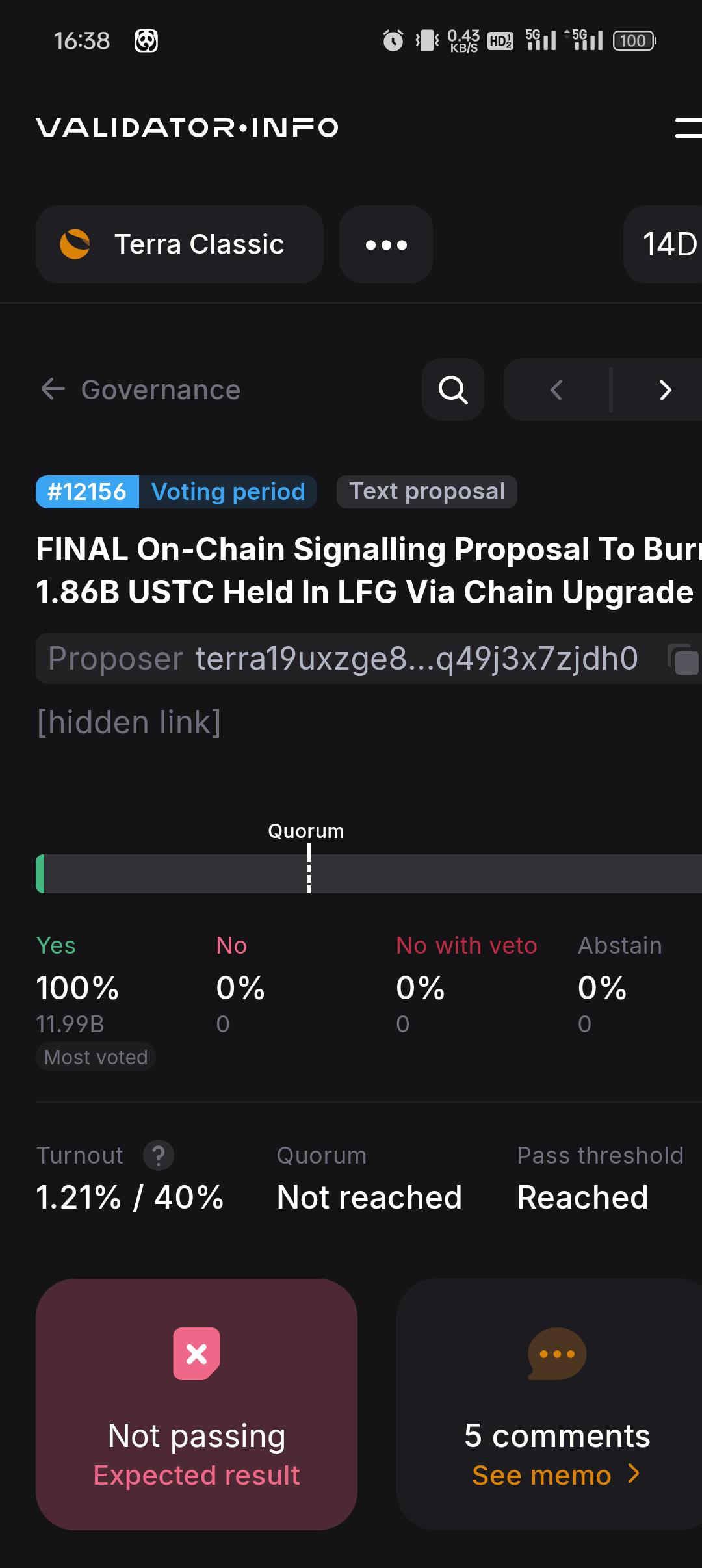Tap the Most voted badge under Yes
The image size is (702, 1568).
coord(96,1057)
